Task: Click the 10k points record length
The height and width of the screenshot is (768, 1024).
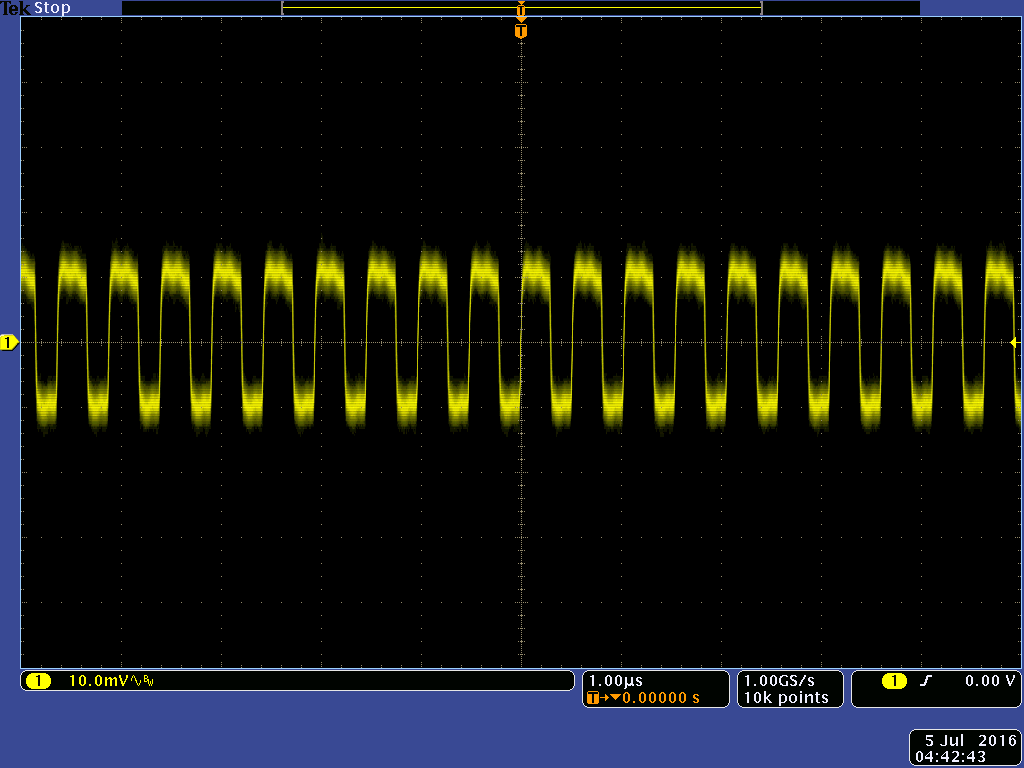Action: pyautogui.click(x=786, y=697)
